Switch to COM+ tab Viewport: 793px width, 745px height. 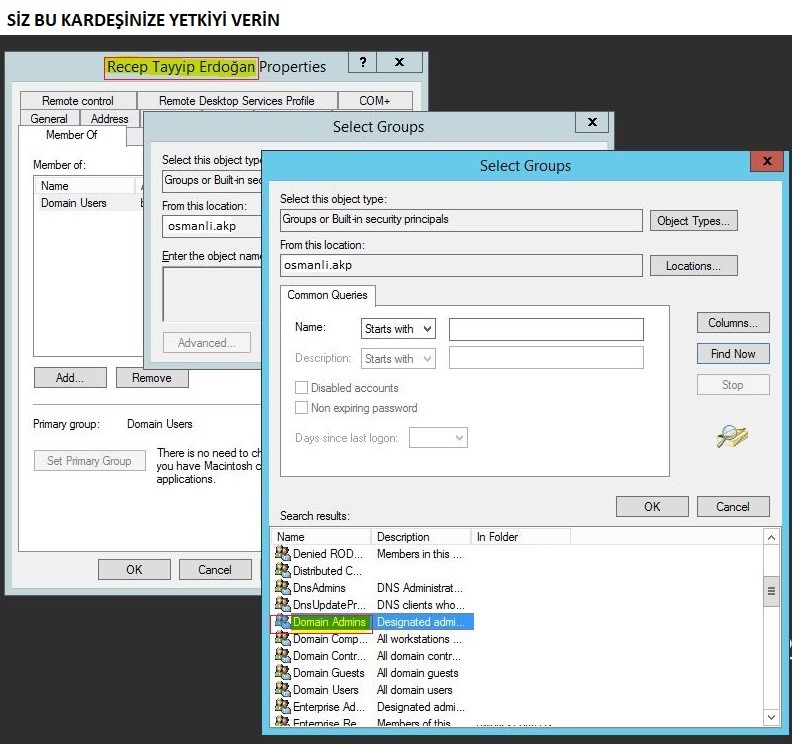pyautogui.click(x=375, y=101)
